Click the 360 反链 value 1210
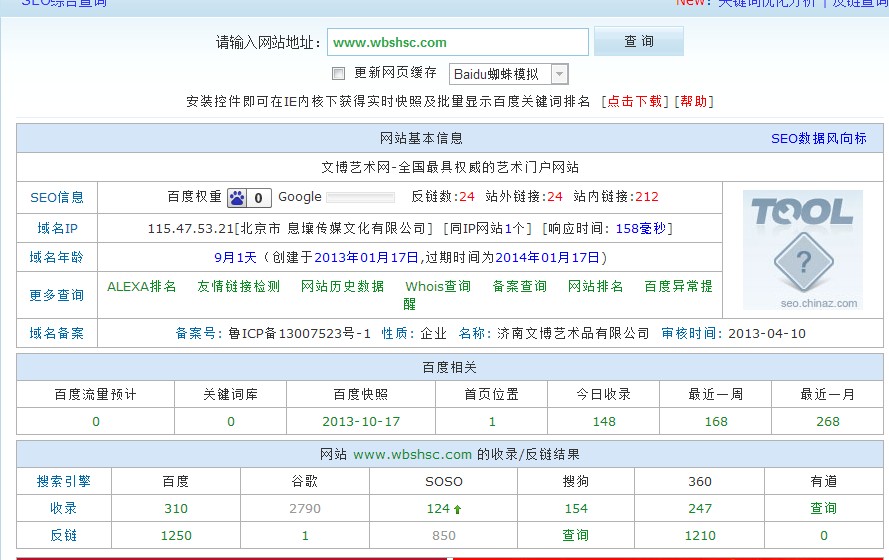 point(700,536)
